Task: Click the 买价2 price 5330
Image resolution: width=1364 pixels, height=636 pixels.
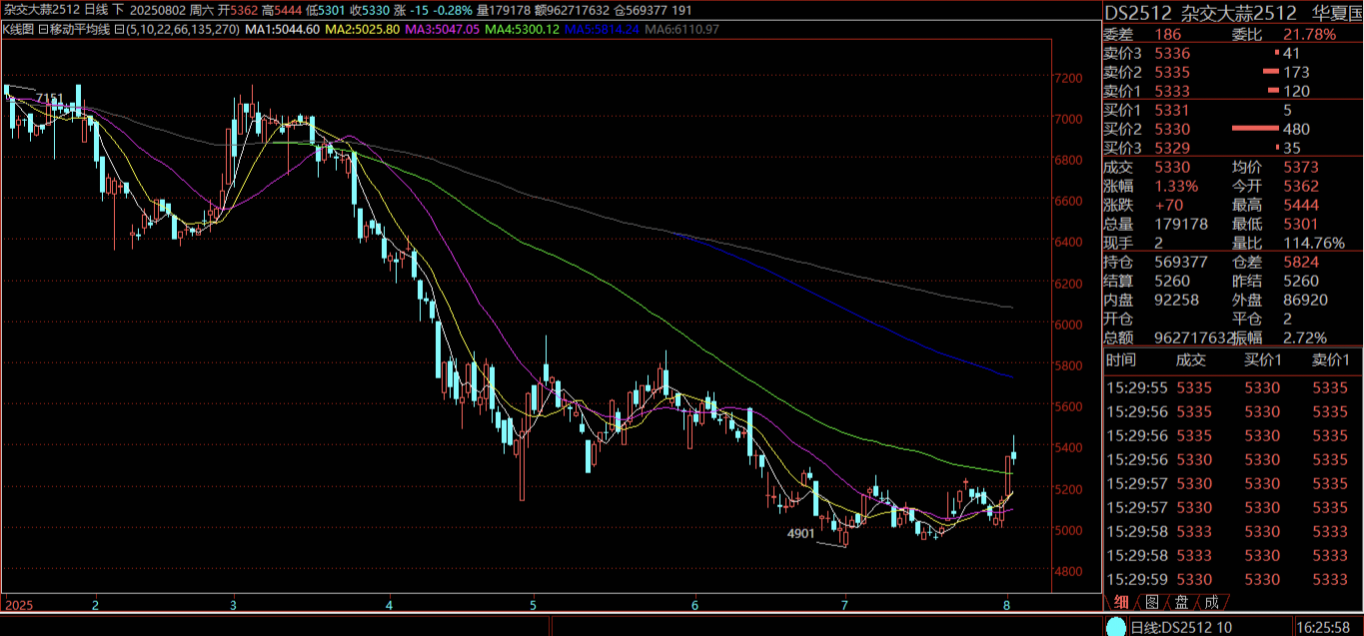Action: [x=1172, y=129]
